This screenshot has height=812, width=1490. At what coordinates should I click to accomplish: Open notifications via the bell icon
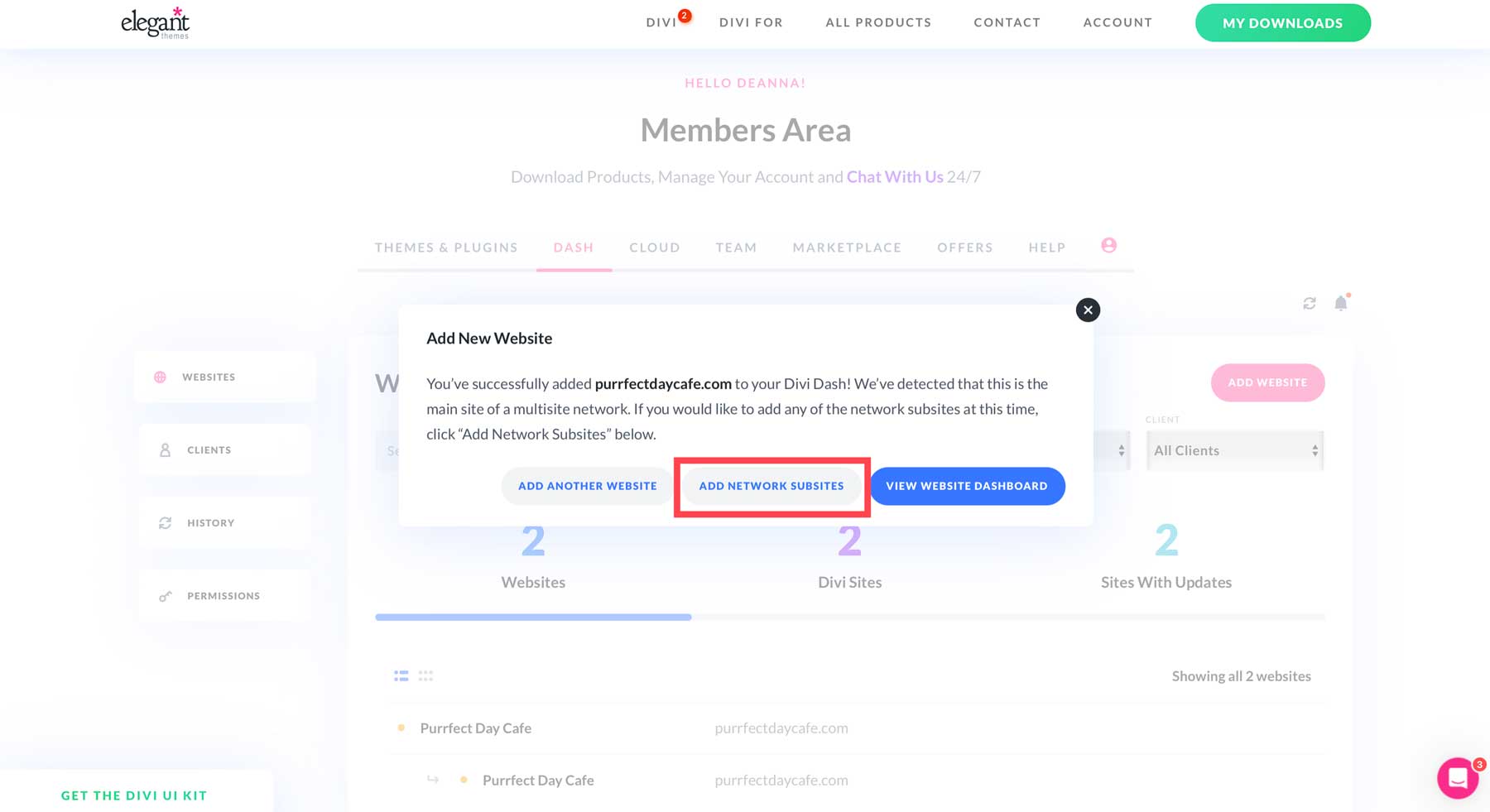1340,303
